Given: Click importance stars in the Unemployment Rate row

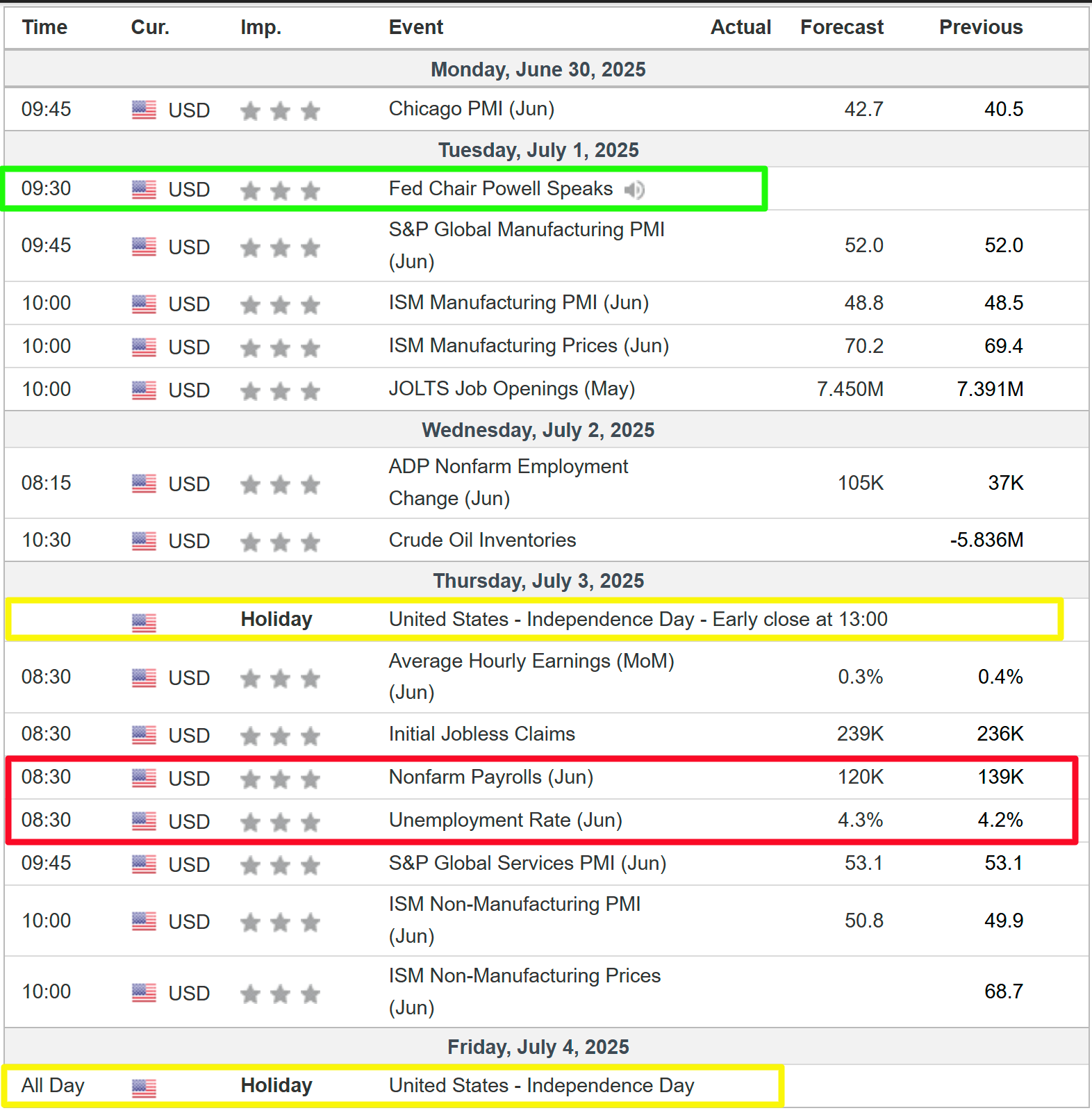Looking at the screenshot, I should tap(280, 822).
